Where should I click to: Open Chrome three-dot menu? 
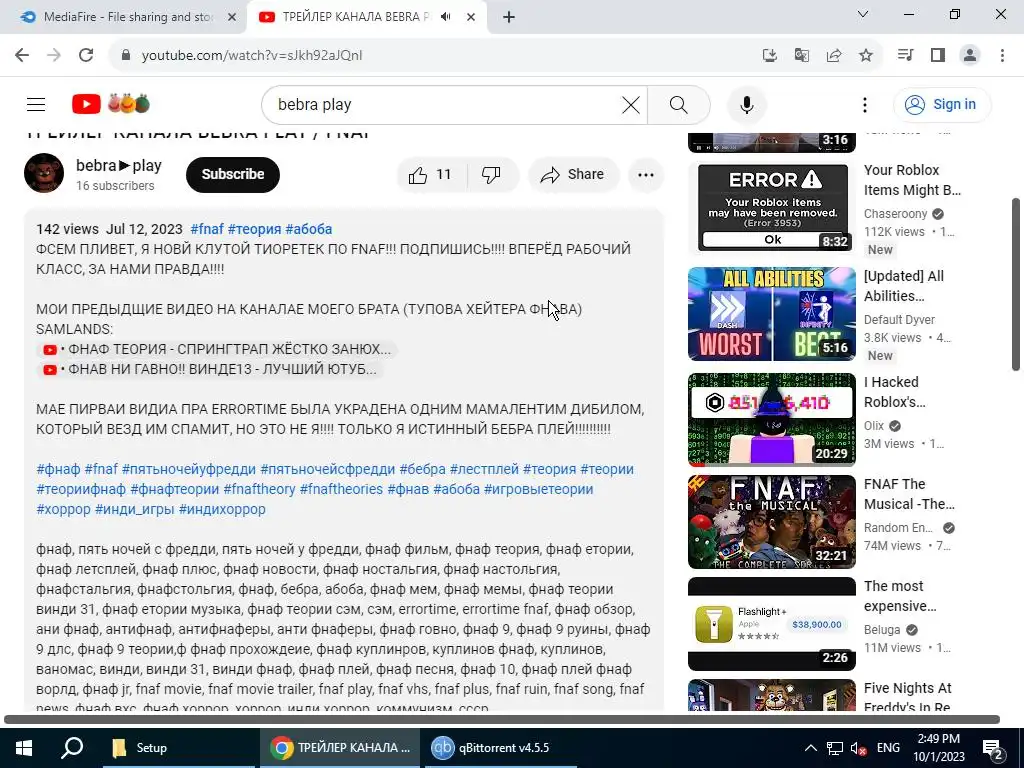tap(1002, 55)
